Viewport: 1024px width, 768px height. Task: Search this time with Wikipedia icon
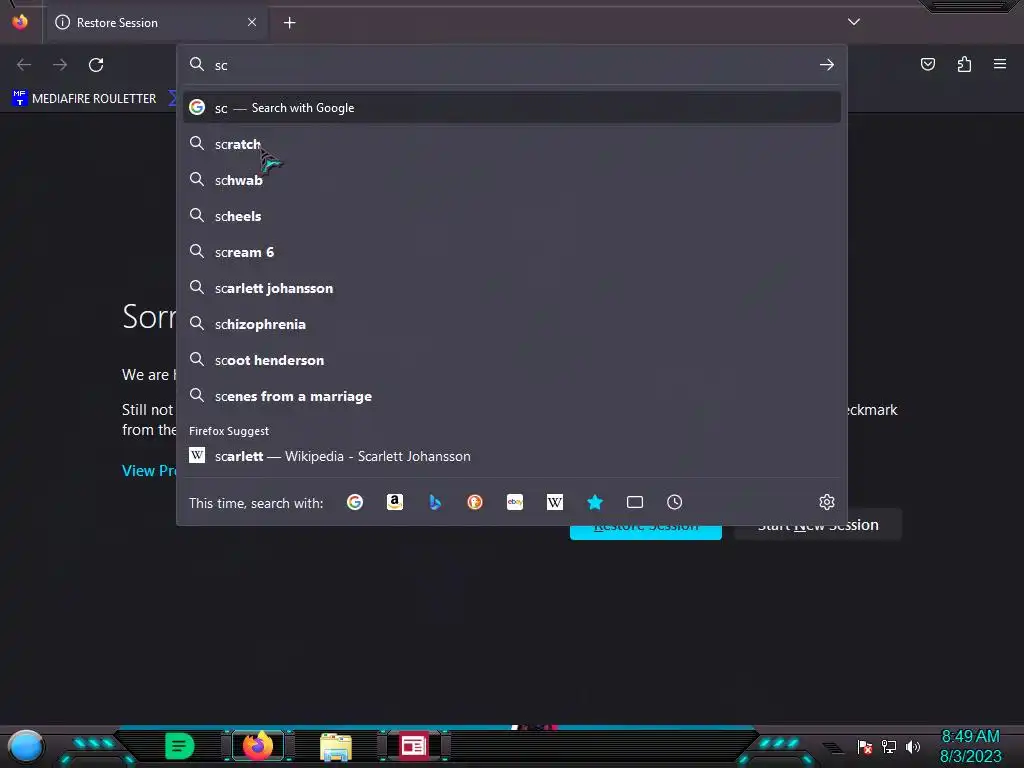point(554,502)
